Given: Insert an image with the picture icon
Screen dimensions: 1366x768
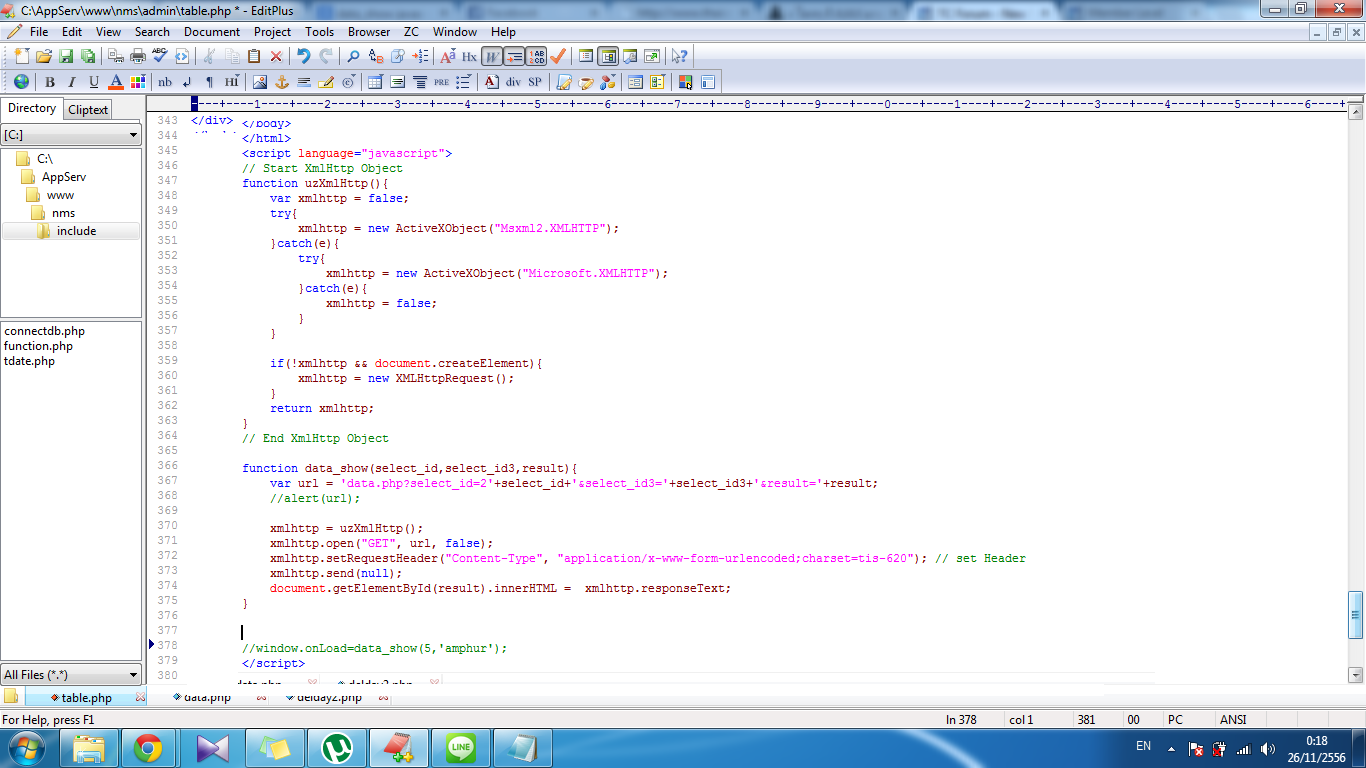Looking at the screenshot, I should pyautogui.click(x=259, y=82).
